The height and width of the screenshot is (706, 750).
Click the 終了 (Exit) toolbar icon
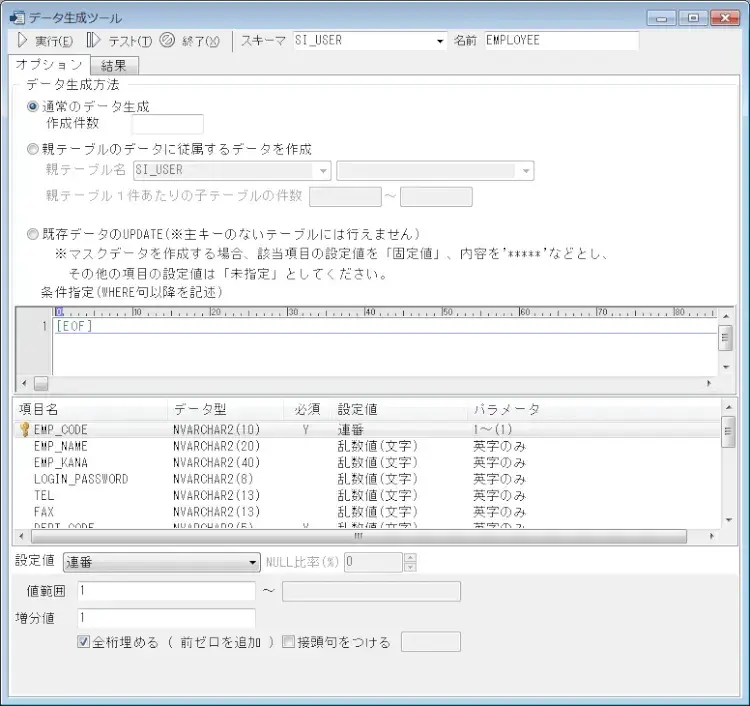pos(167,41)
